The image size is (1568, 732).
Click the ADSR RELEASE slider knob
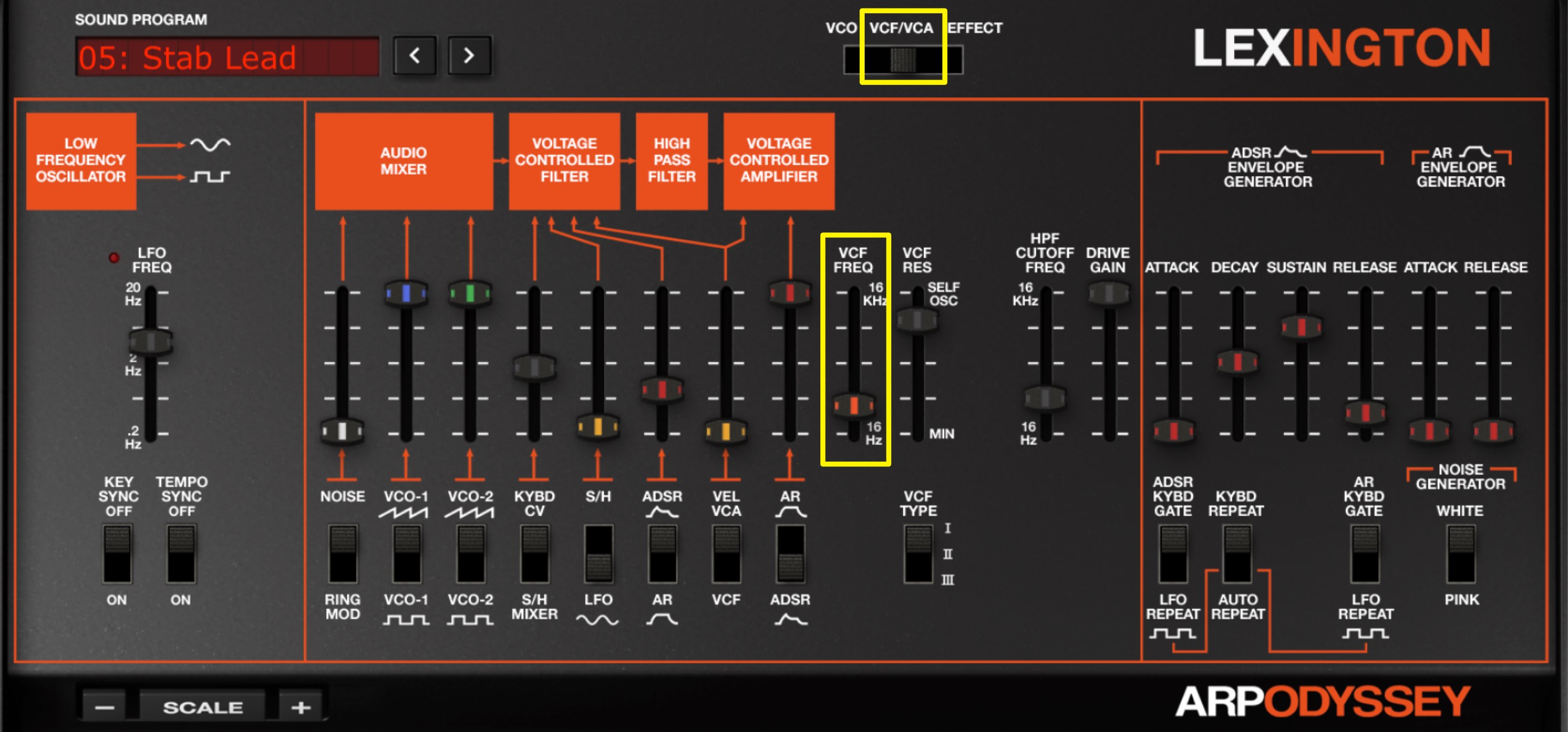(x=1365, y=412)
